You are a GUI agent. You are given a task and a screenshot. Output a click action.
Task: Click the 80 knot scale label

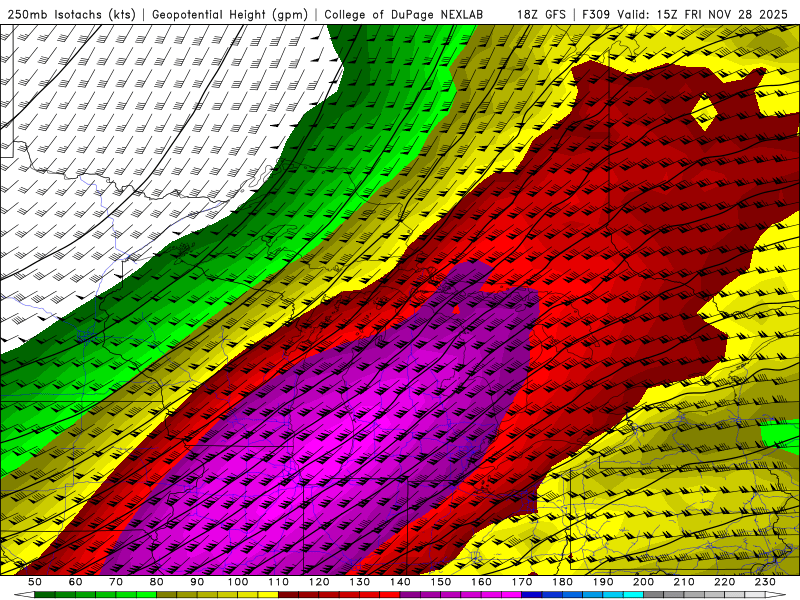(x=156, y=582)
